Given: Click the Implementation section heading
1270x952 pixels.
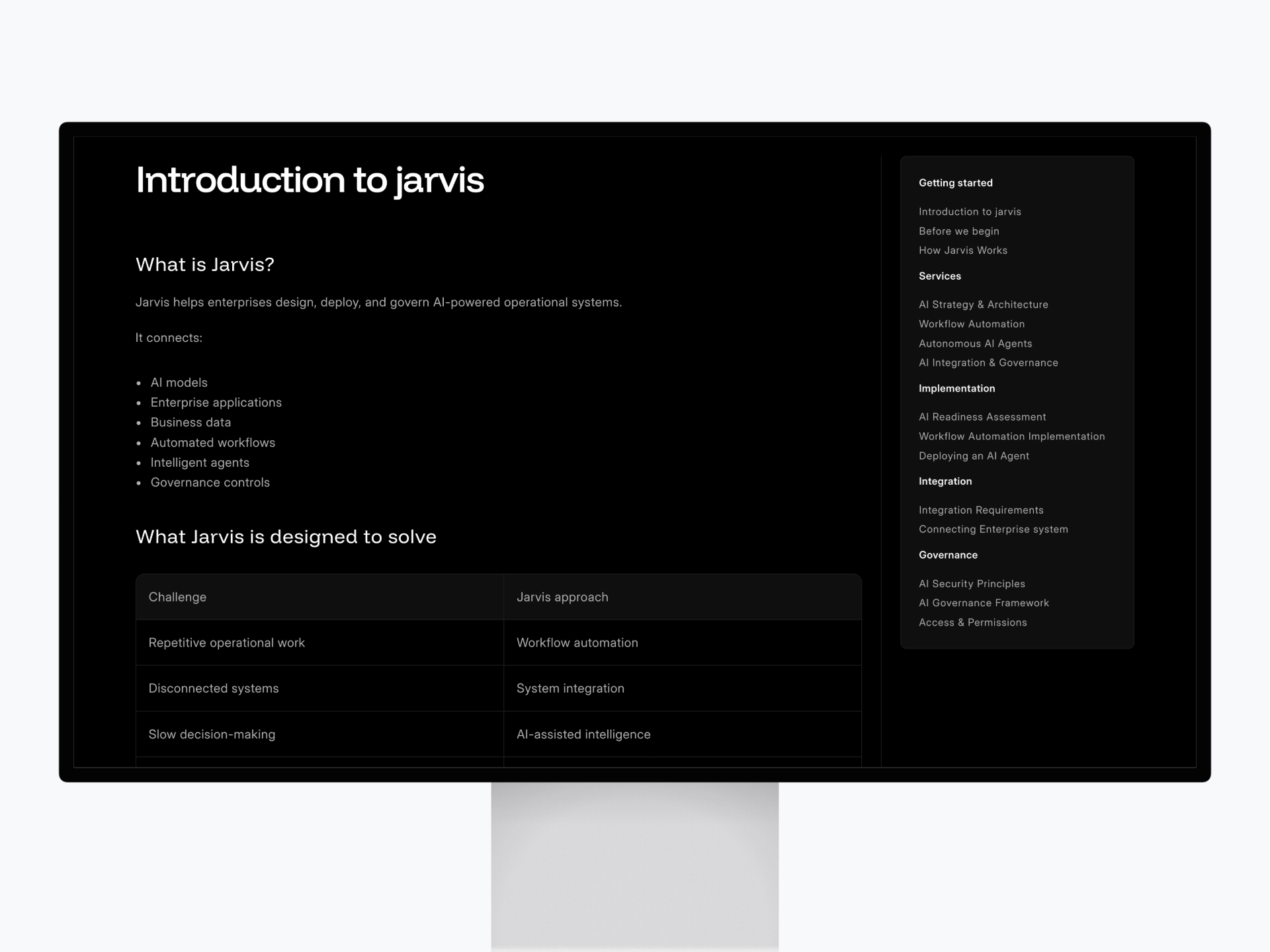Looking at the screenshot, I should (956, 389).
